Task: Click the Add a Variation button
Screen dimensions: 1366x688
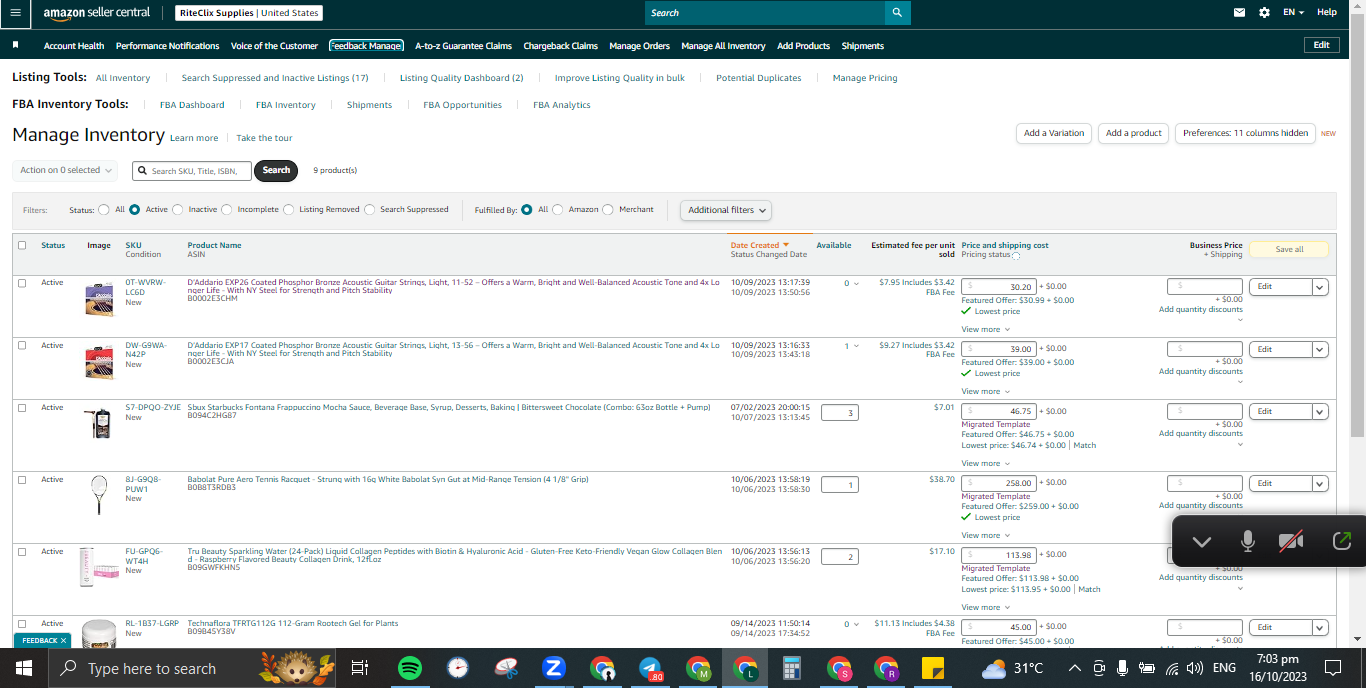Action: [x=1054, y=133]
